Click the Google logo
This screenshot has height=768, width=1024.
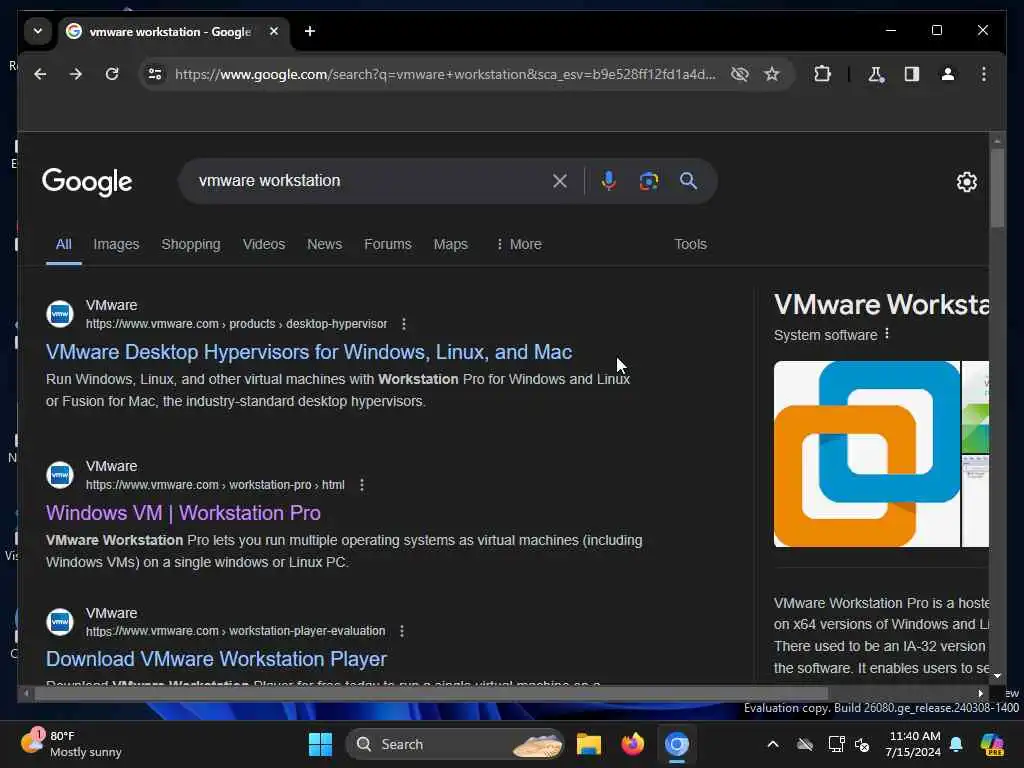click(87, 182)
